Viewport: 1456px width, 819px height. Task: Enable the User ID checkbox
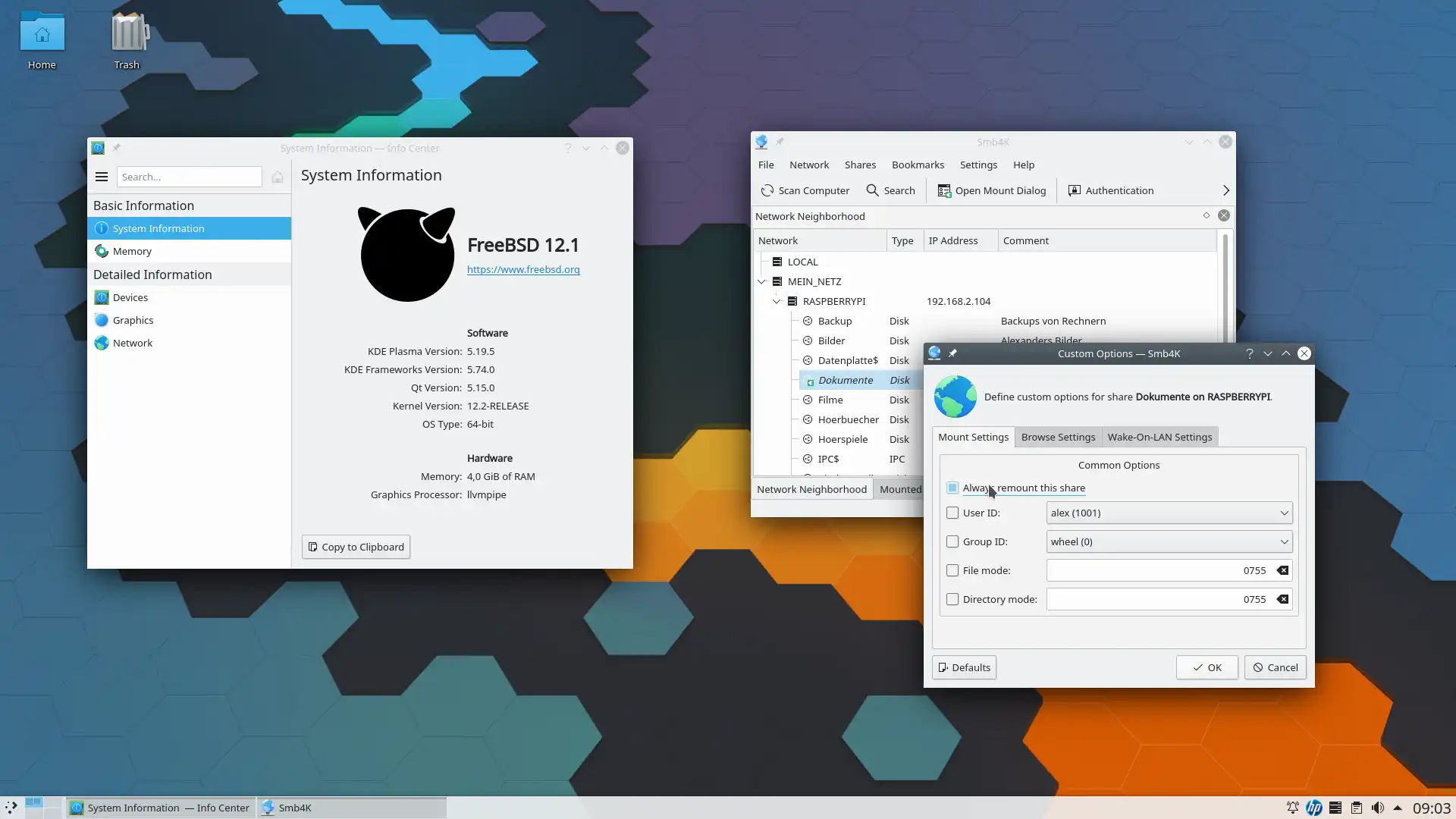coord(952,513)
